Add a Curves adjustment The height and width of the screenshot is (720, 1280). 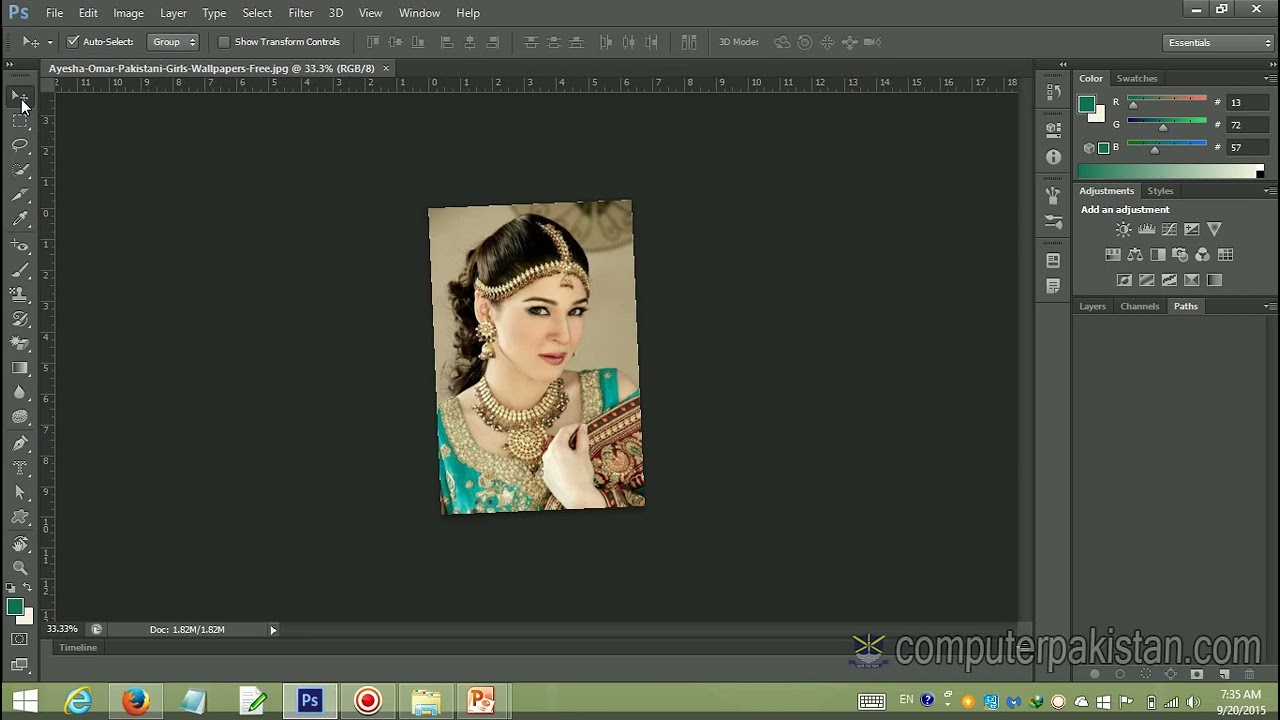[x=1169, y=229]
